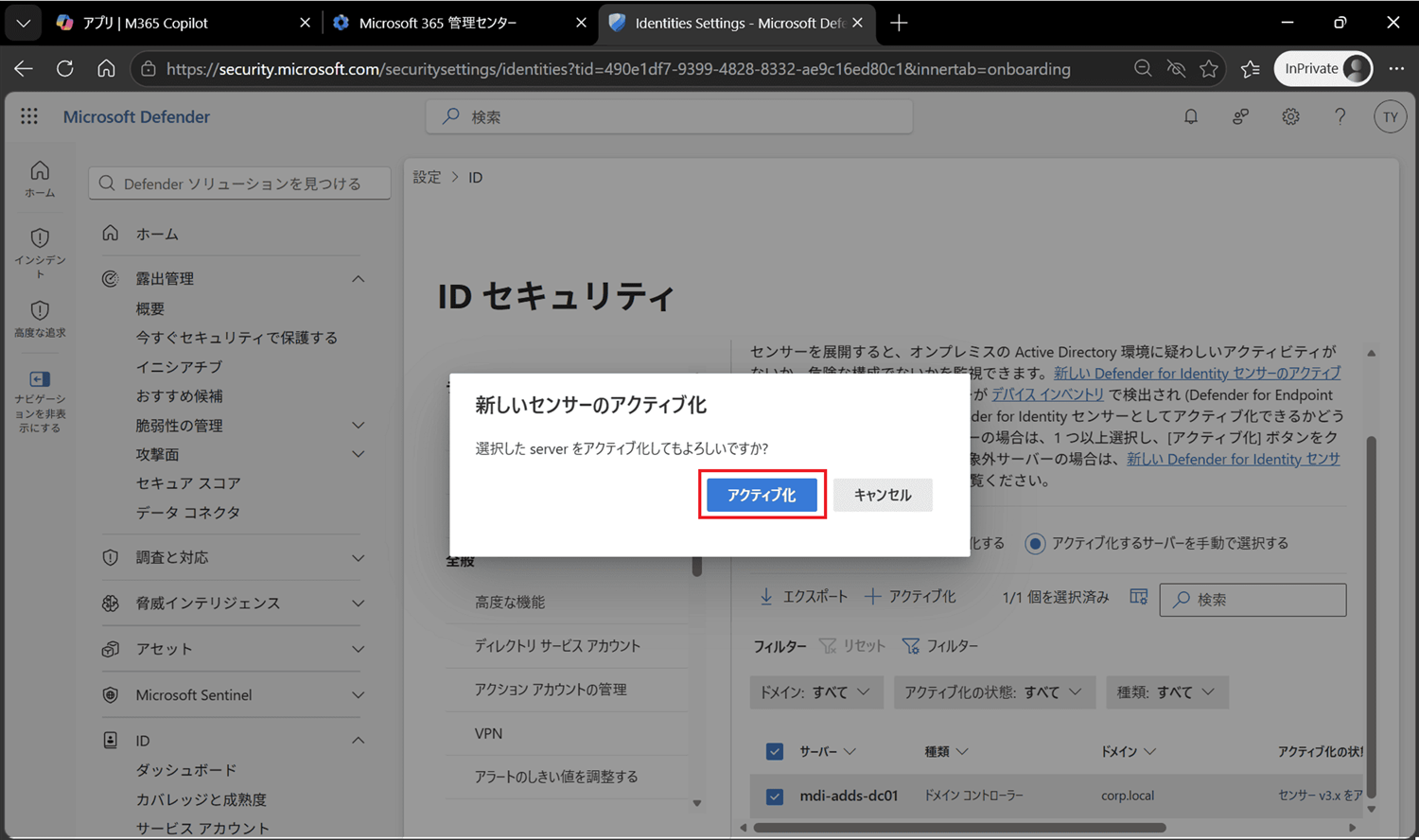This screenshot has width=1419, height=840.
Task: Sort by the サーバー column header
Action: point(828,751)
